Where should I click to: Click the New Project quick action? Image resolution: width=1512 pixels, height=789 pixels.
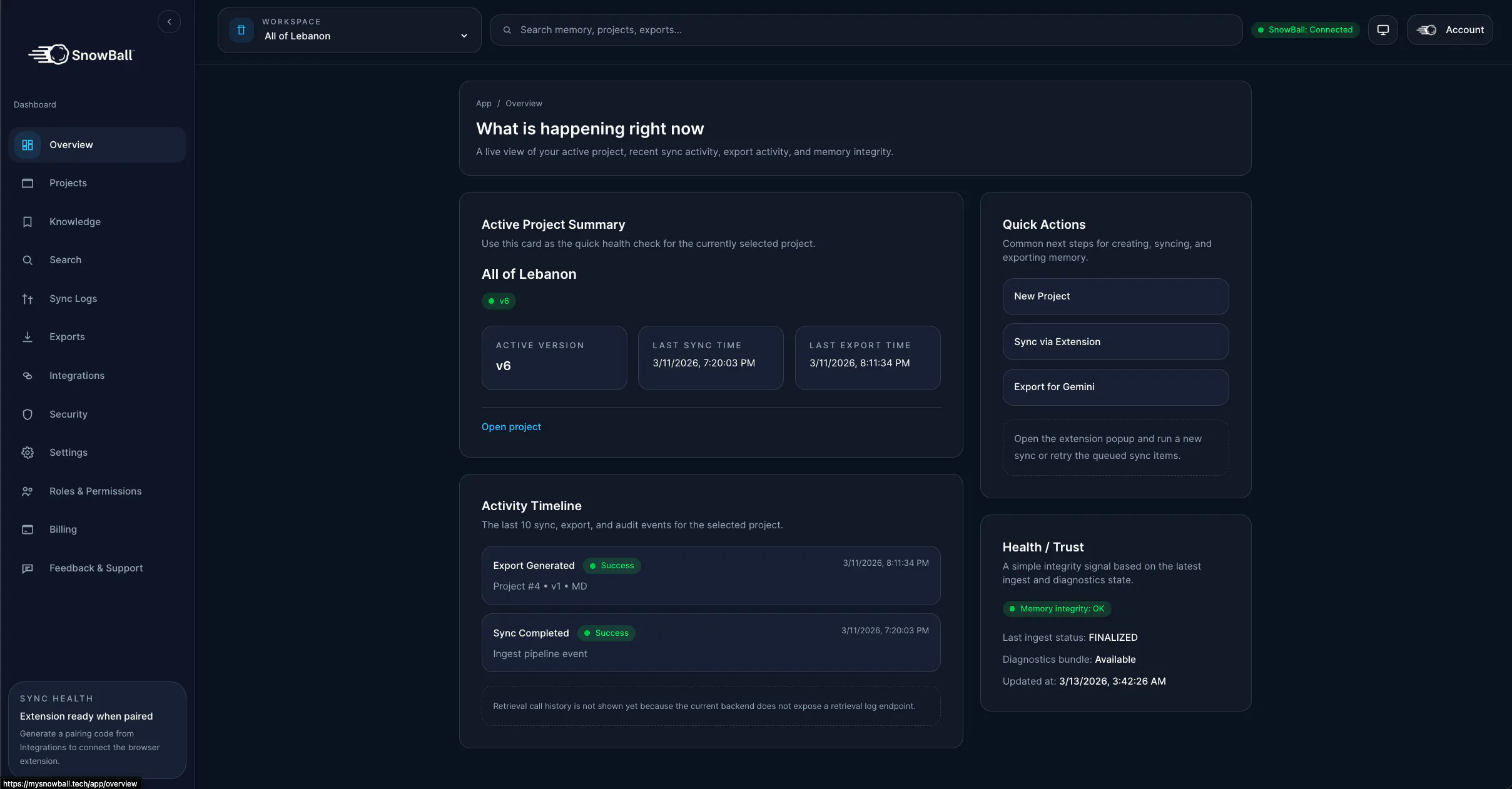1115,296
